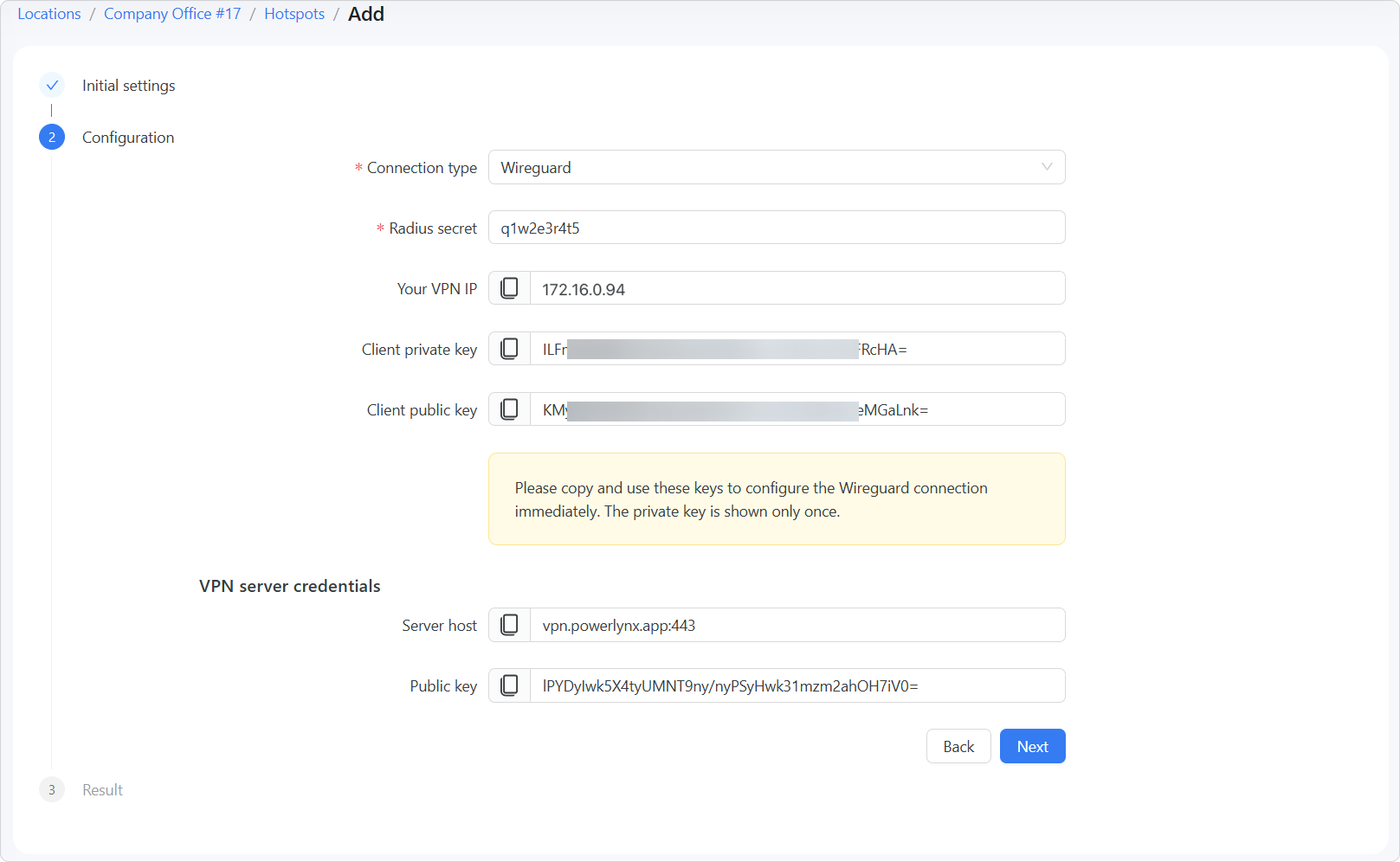Copy the Client private key
1400x862 pixels.
[508, 348]
